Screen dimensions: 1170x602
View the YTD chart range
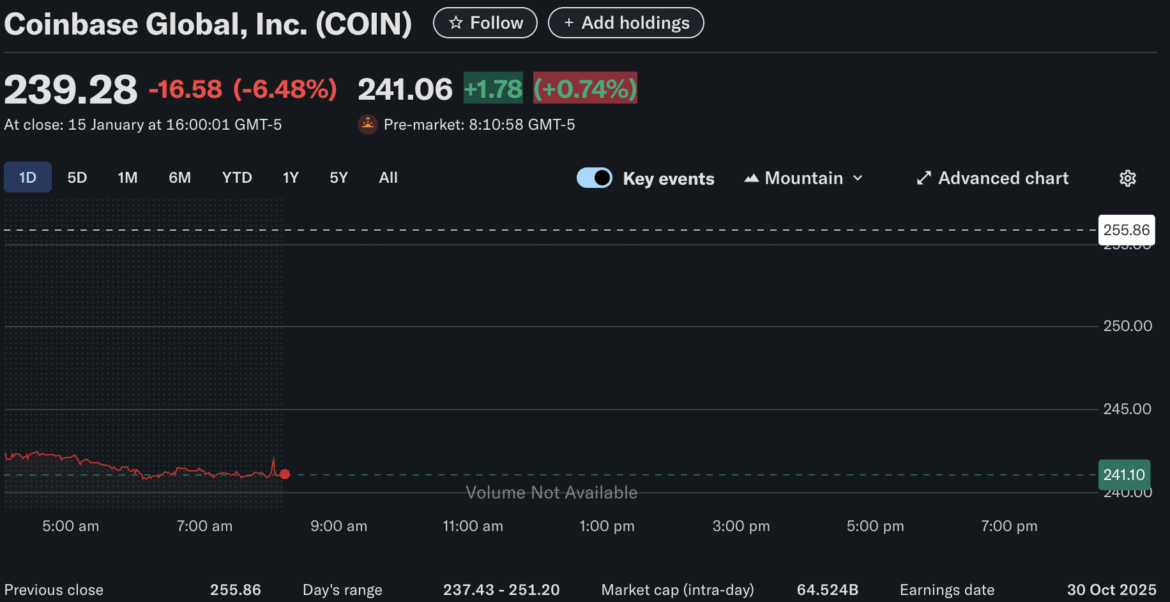[x=237, y=178]
